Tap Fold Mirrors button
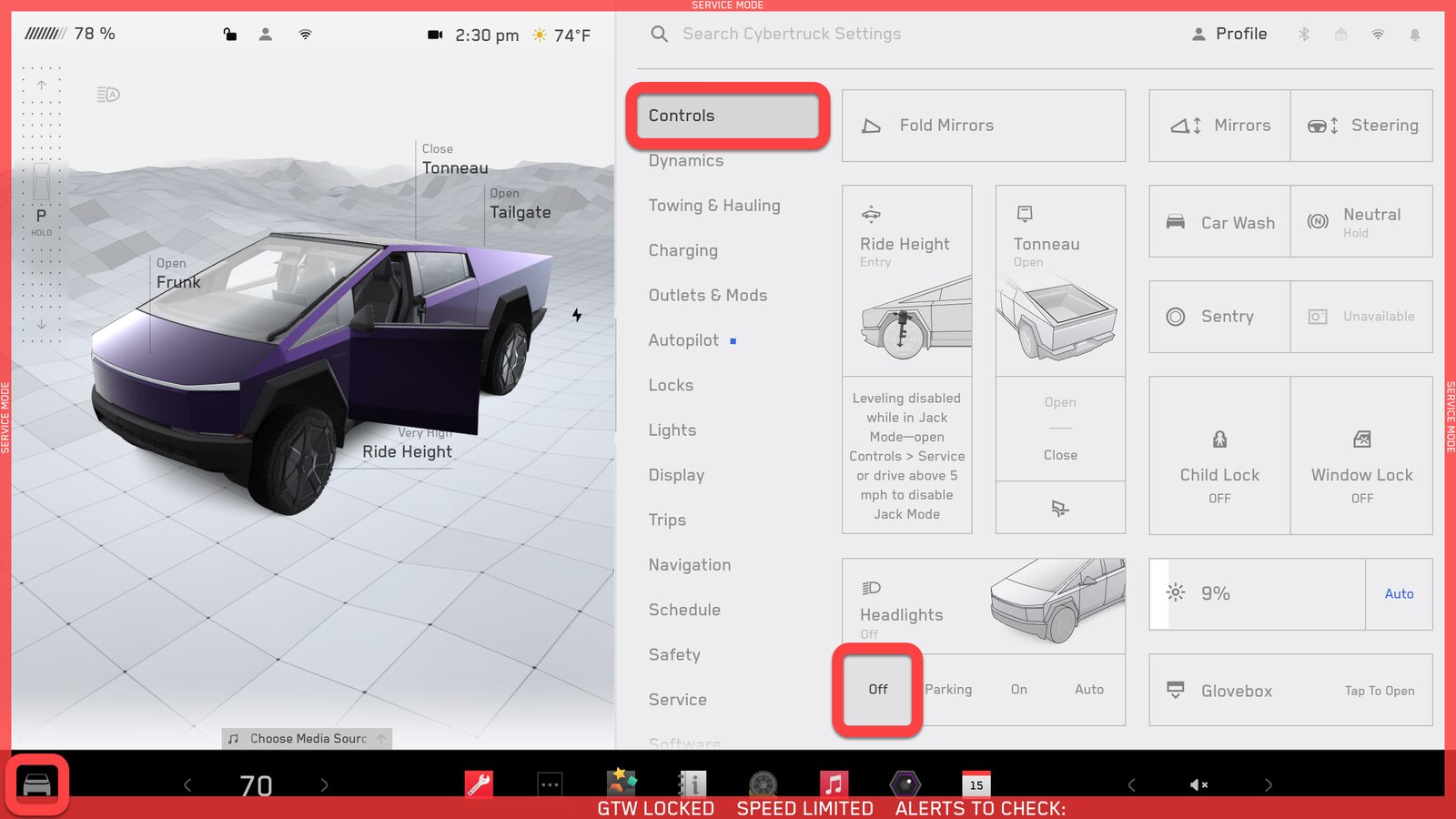This screenshot has height=819, width=1456. pos(984,126)
